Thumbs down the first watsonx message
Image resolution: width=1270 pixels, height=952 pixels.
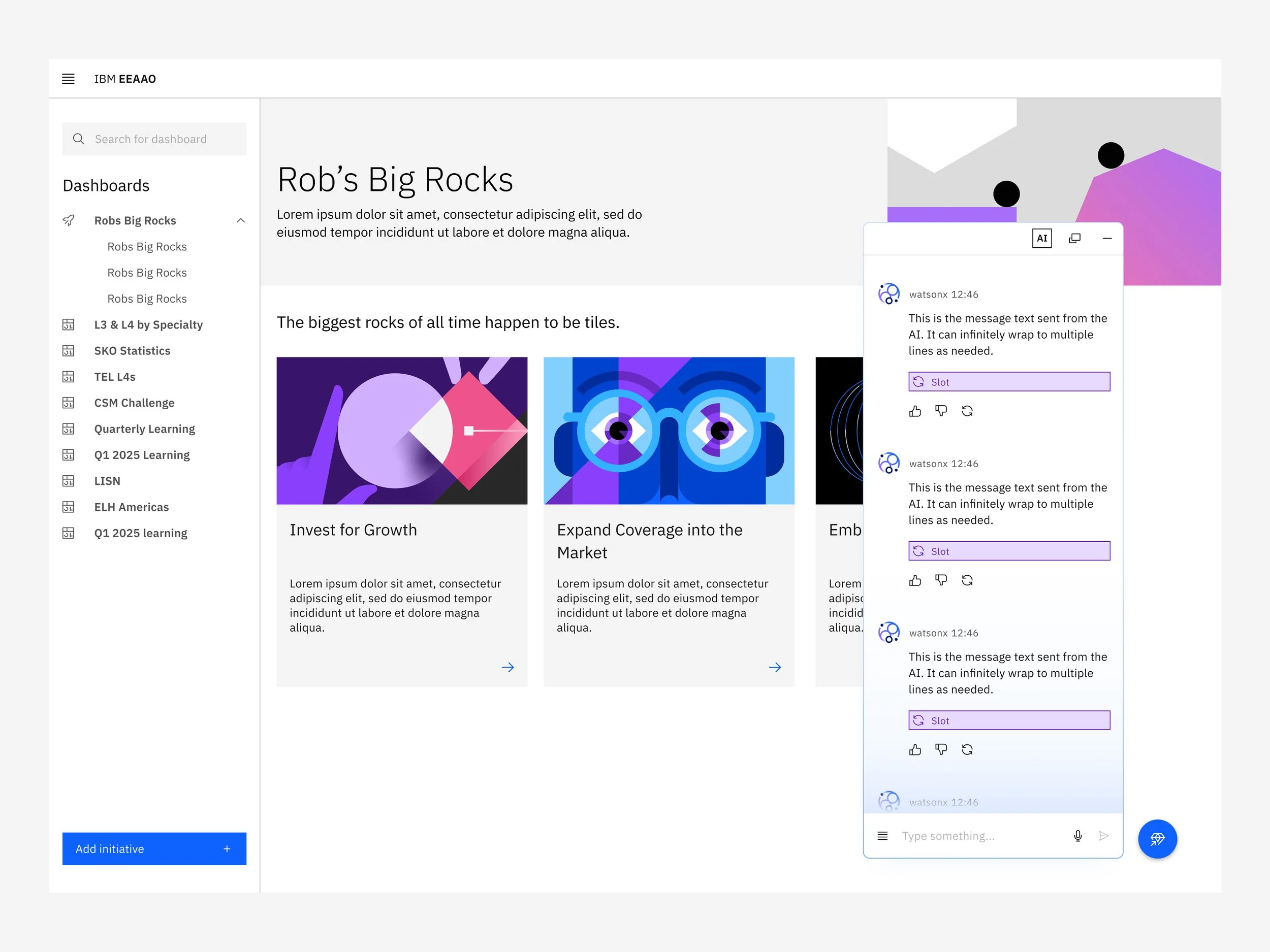pyautogui.click(x=941, y=411)
